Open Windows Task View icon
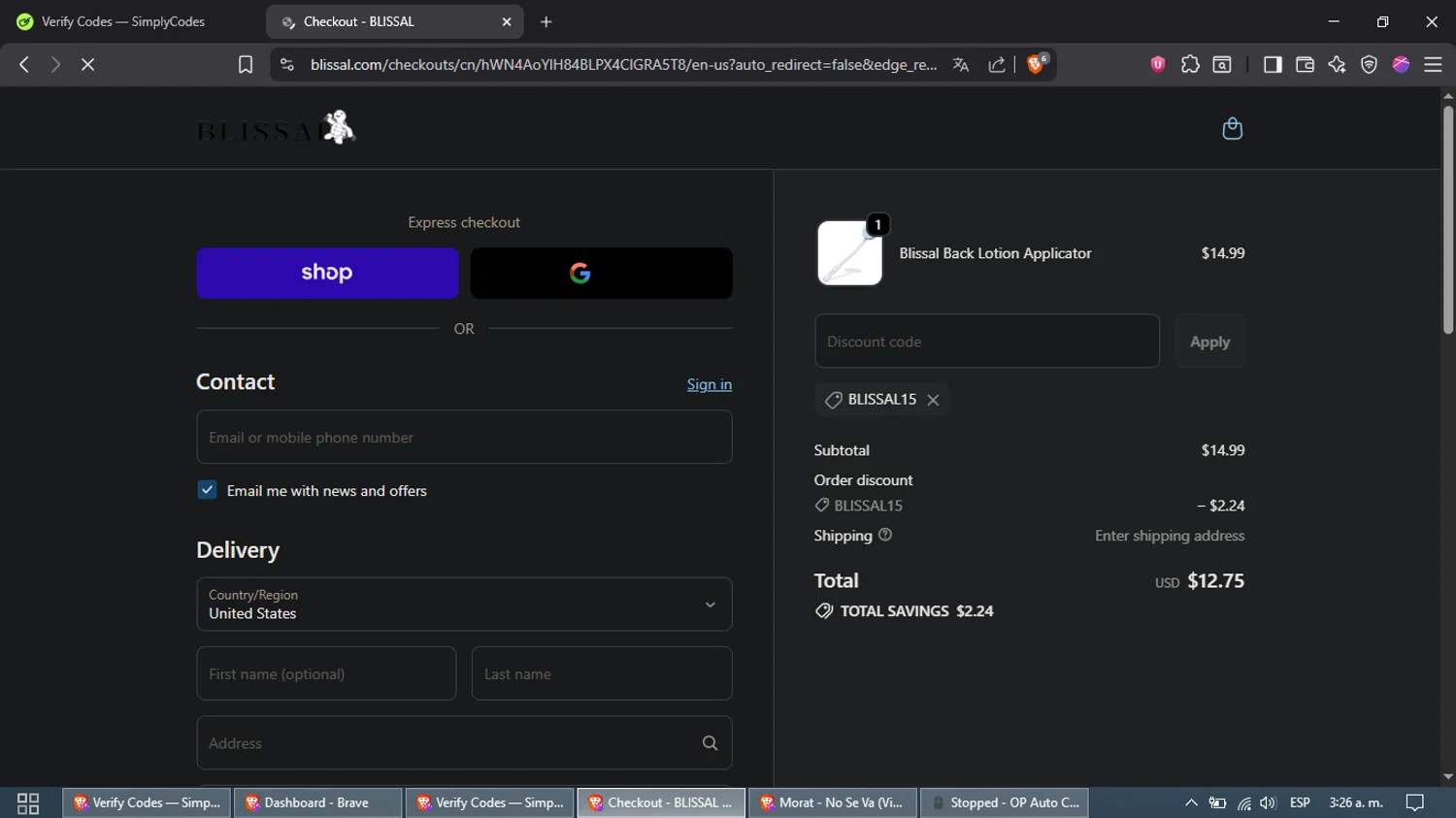 [x=28, y=803]
